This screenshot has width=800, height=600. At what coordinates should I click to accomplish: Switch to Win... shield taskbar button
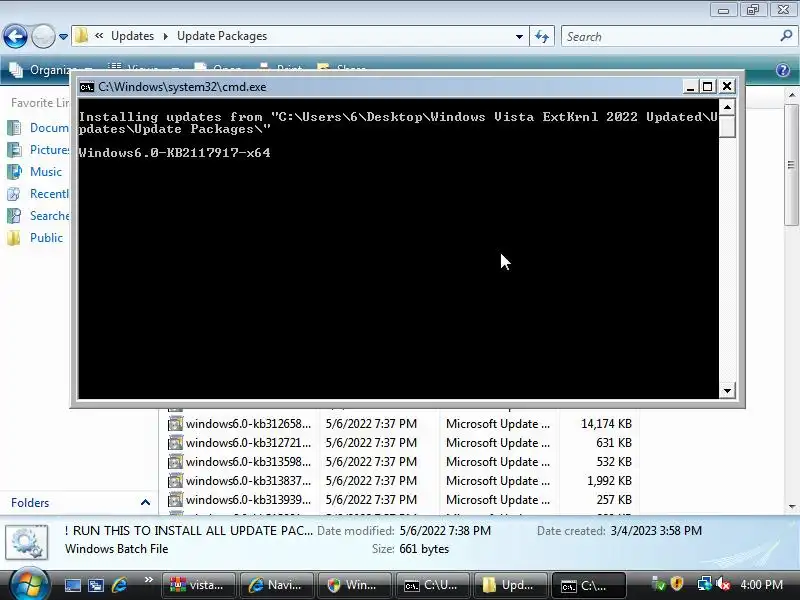point(354,585)
